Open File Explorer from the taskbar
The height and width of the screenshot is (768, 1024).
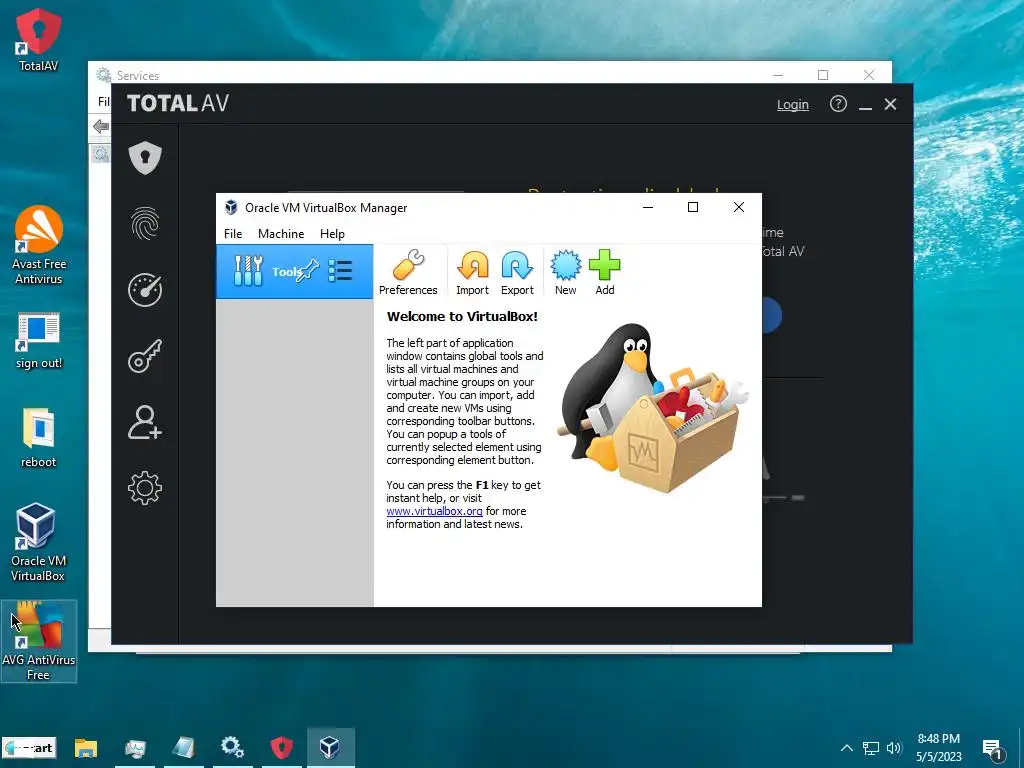click(x=86, y=748)
